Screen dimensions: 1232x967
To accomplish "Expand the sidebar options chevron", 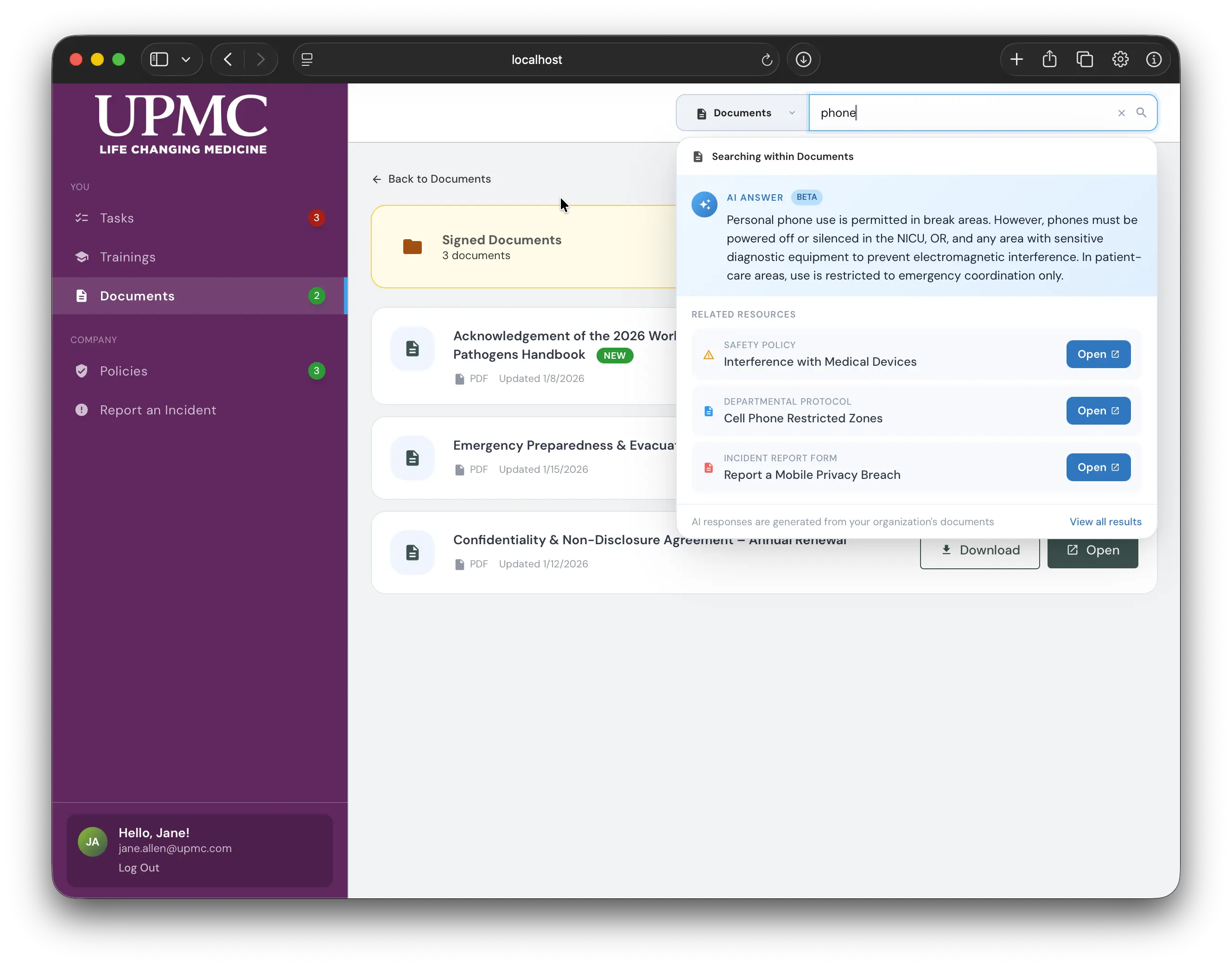I will click(186, 59).
